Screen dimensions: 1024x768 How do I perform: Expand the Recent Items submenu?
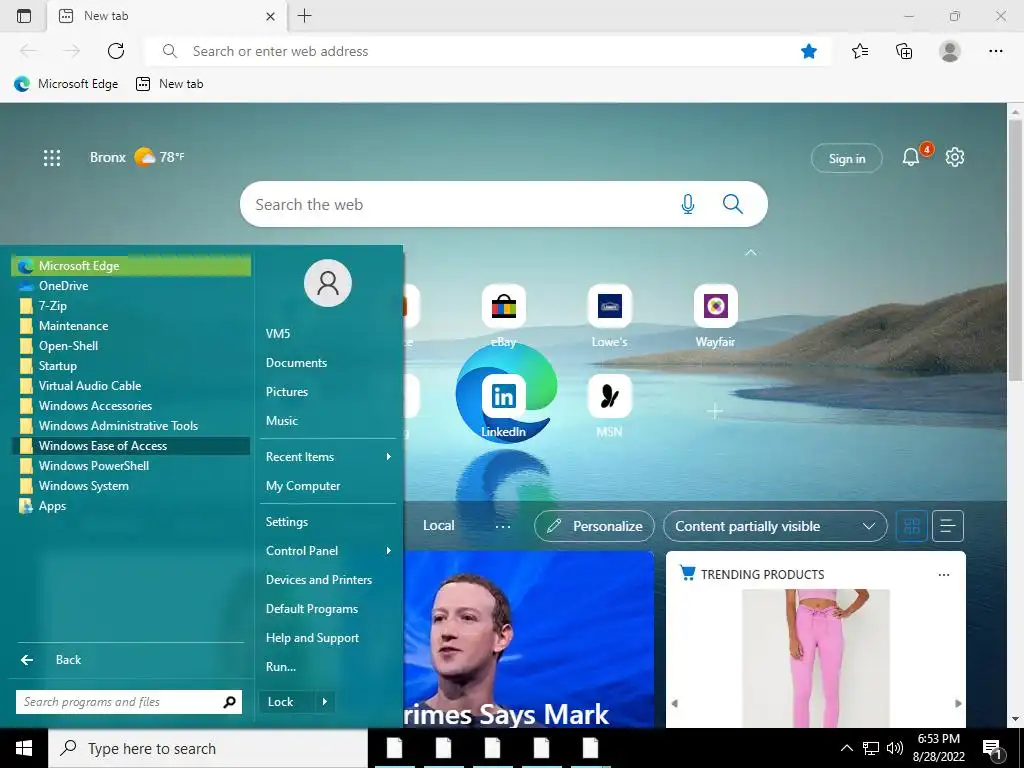[328, 456]
